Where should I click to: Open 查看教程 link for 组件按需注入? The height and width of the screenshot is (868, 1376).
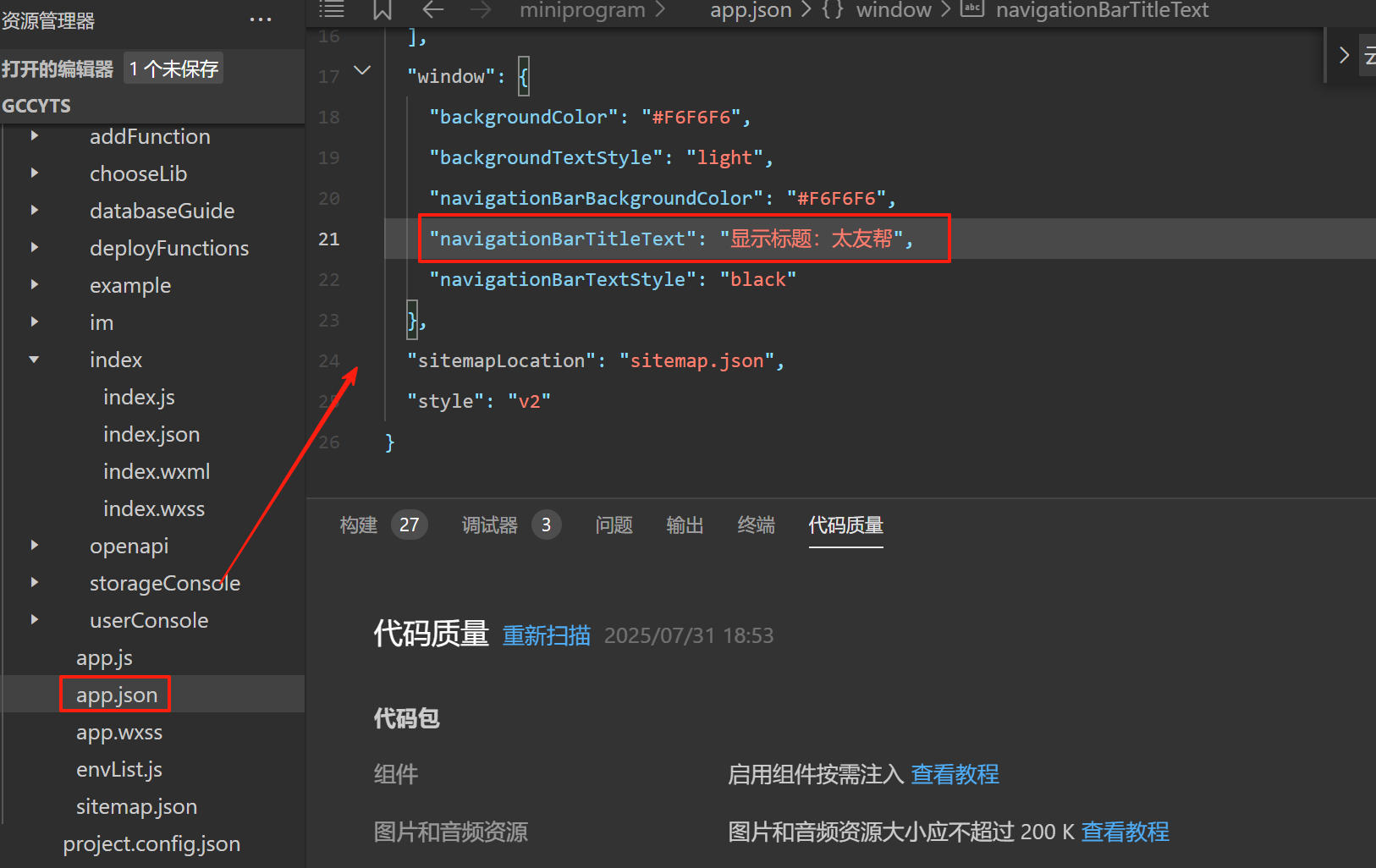(955, 774)
